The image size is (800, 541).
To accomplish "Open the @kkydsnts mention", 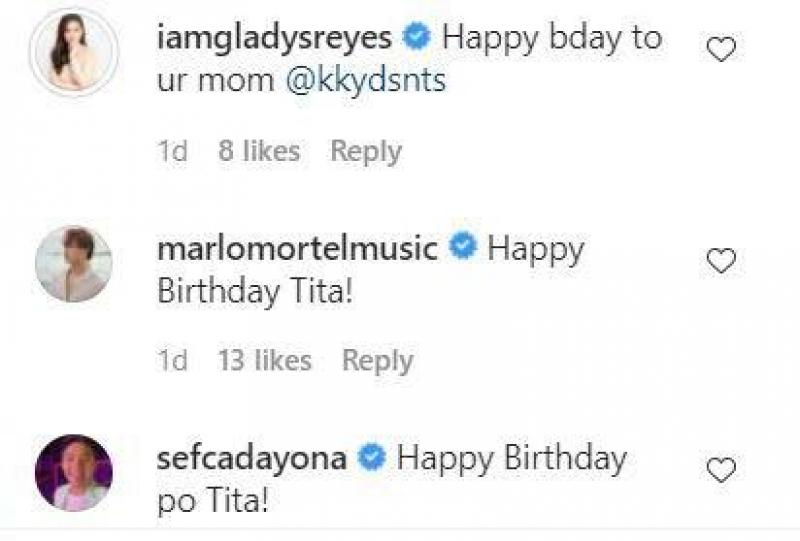I will (366, 81).
